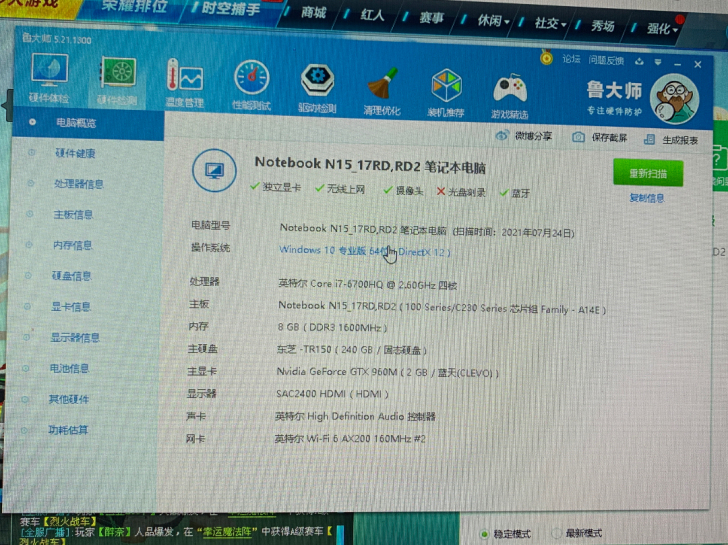The image size is (728, 545).
Task: Click 微博分享 share button
Action: click(533, 136)
